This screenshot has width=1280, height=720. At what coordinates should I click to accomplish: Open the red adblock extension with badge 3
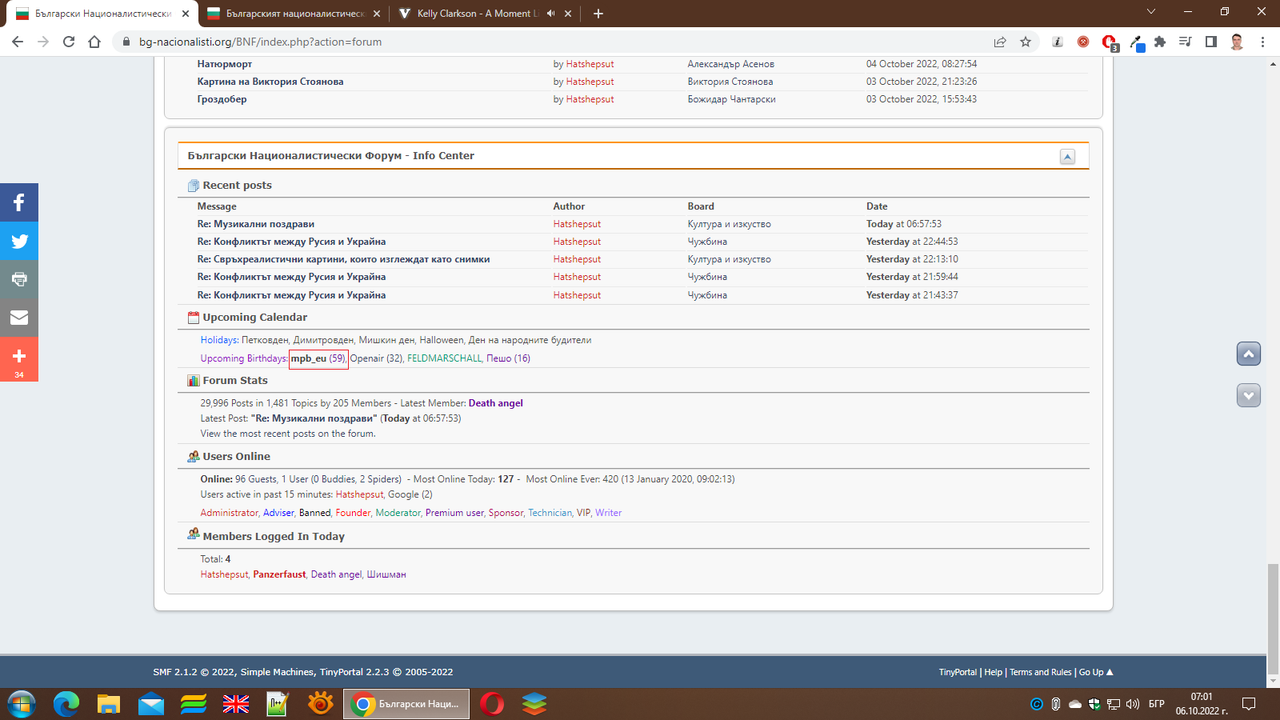pyautogui.click(x=1109, y=43)
